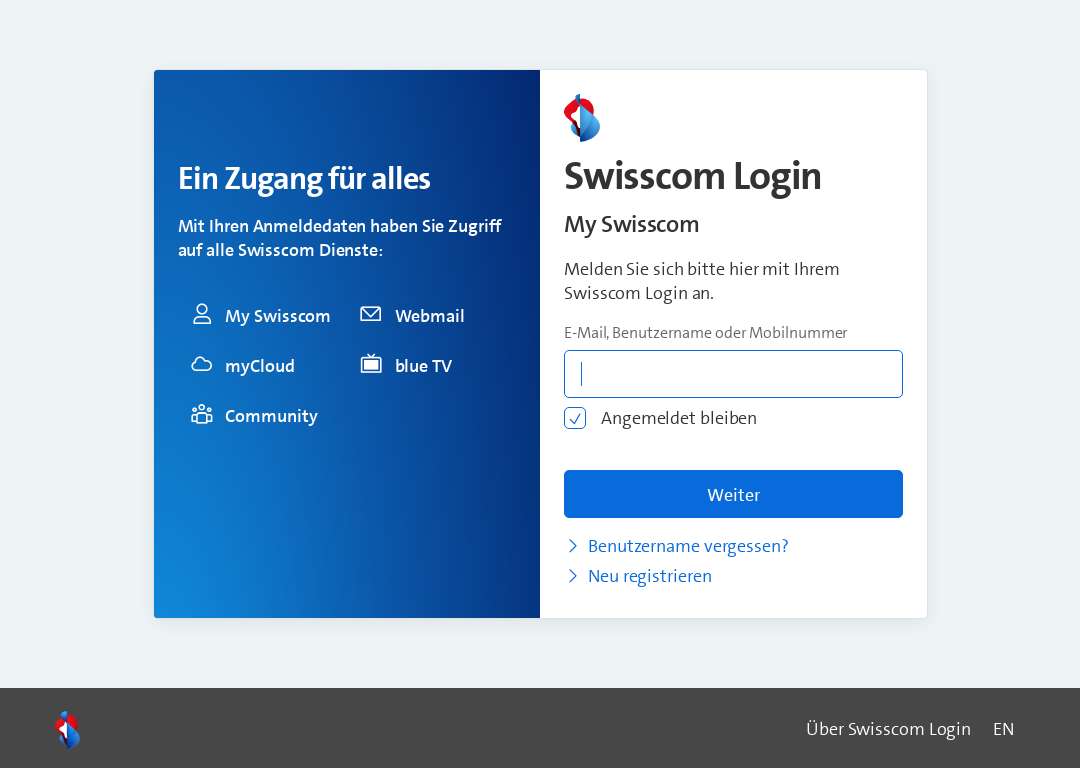Focus the E-Mail, Benutzername oder Mobilnummer field
This screenshot has height=768, width=1080.
point(733,374)
